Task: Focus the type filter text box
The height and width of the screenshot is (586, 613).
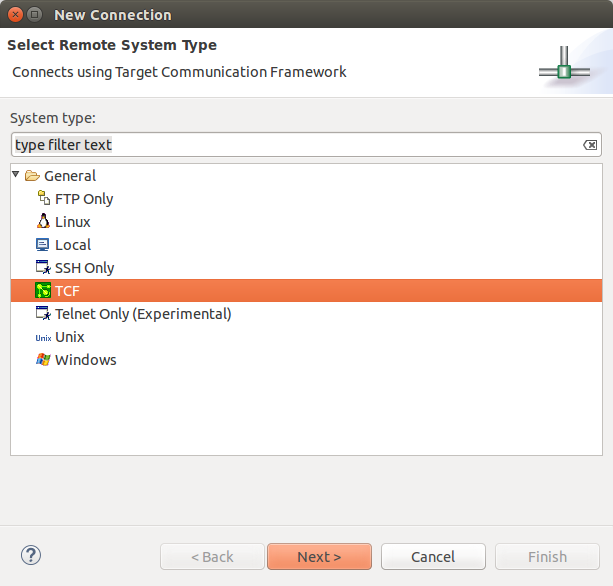Action: coord(290,145)
